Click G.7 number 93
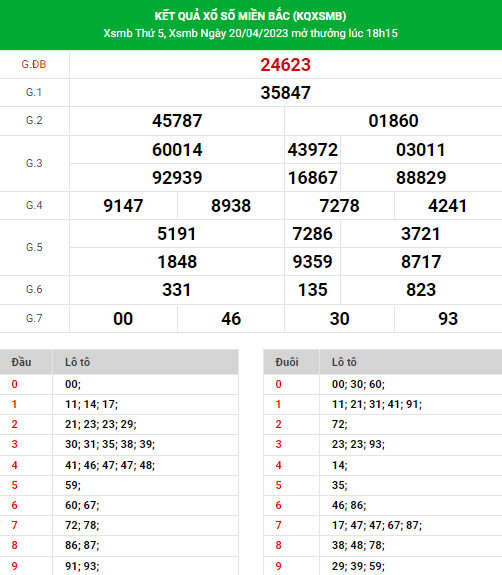This screenshot has width=502, height=575. pos(448,319)
